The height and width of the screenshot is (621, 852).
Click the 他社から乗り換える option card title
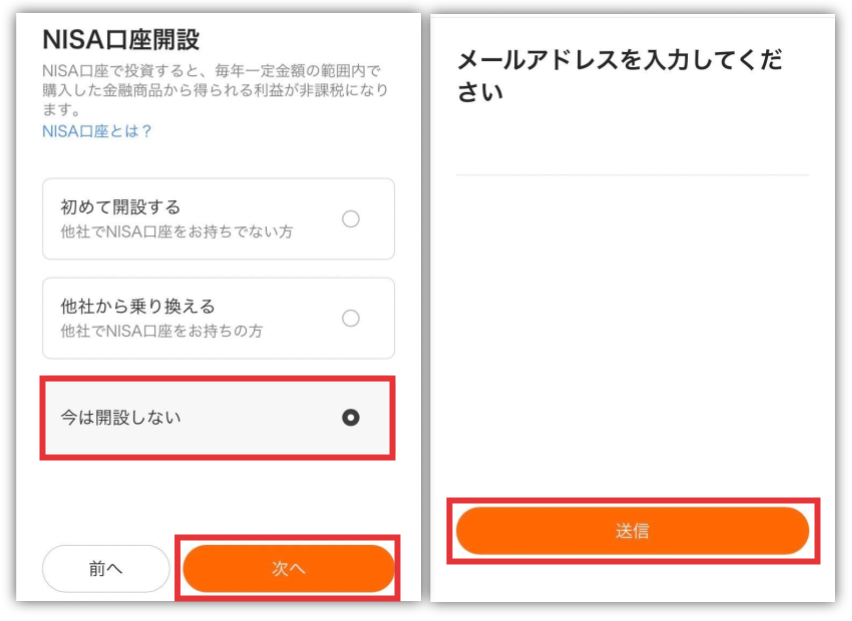click(138, 306)
